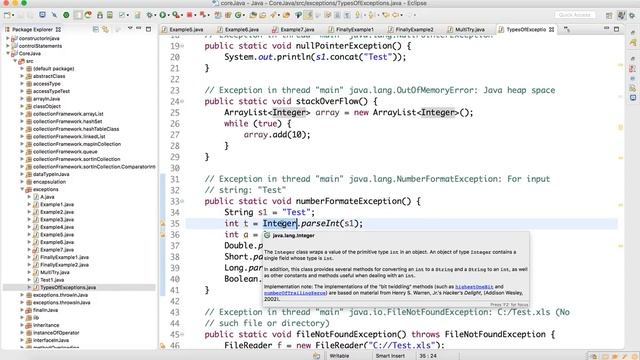Screen dimensions: 640x360
Task: Select FinallyExample2.java in Package Explorer
Action: point(64,265)
